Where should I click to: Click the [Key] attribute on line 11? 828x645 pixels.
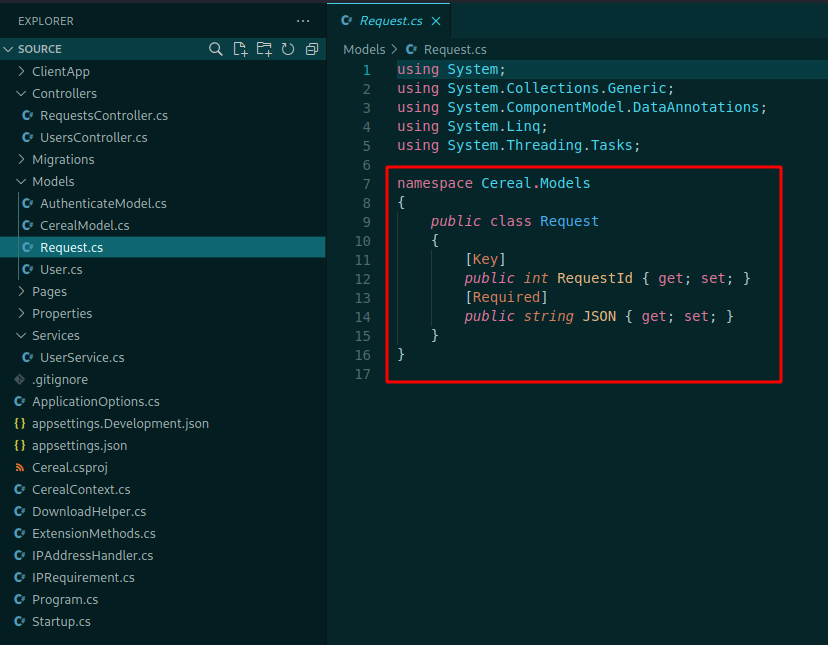[x=485, y=259]
